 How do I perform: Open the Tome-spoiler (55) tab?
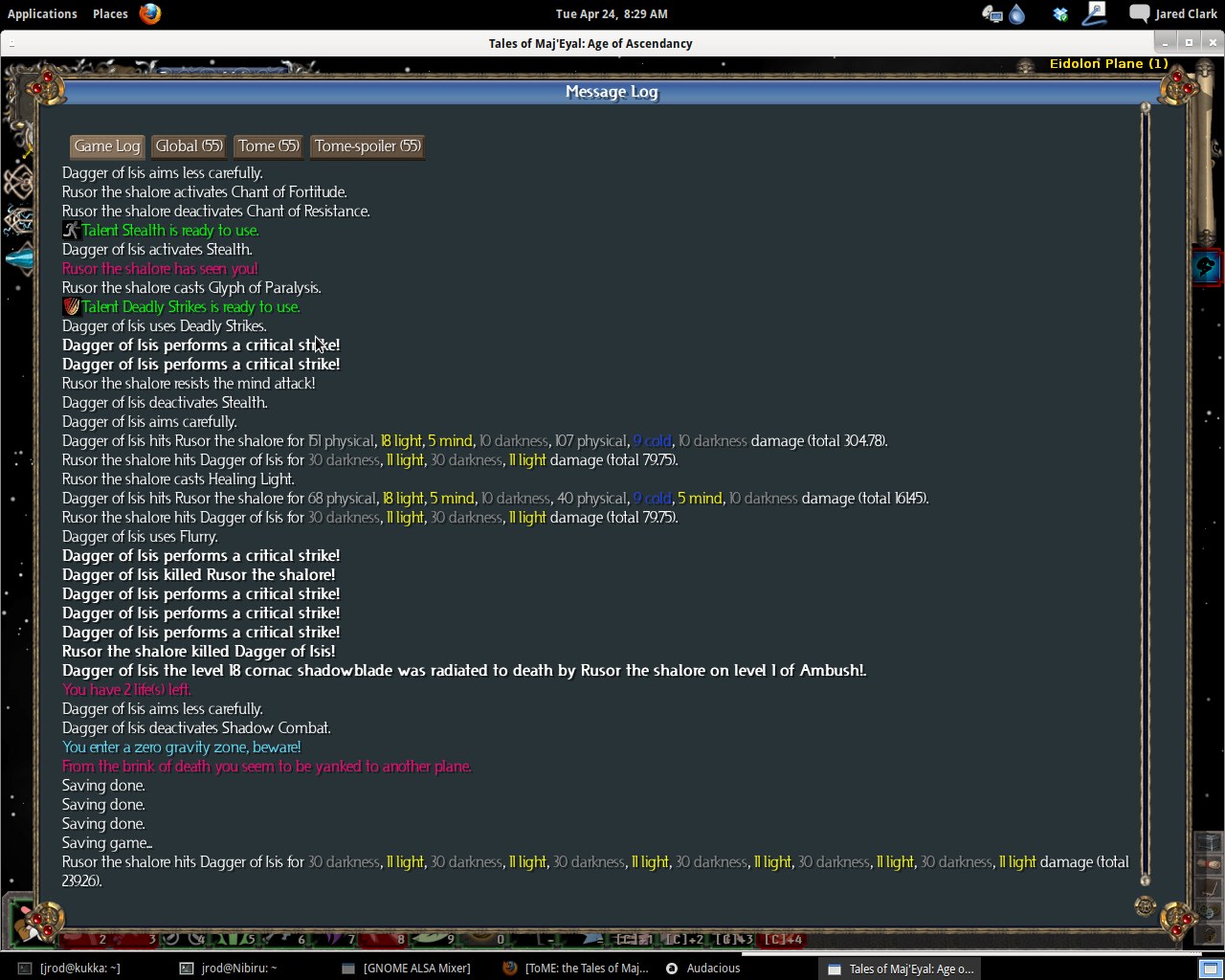pyautogui.click(x=367, y=146)
